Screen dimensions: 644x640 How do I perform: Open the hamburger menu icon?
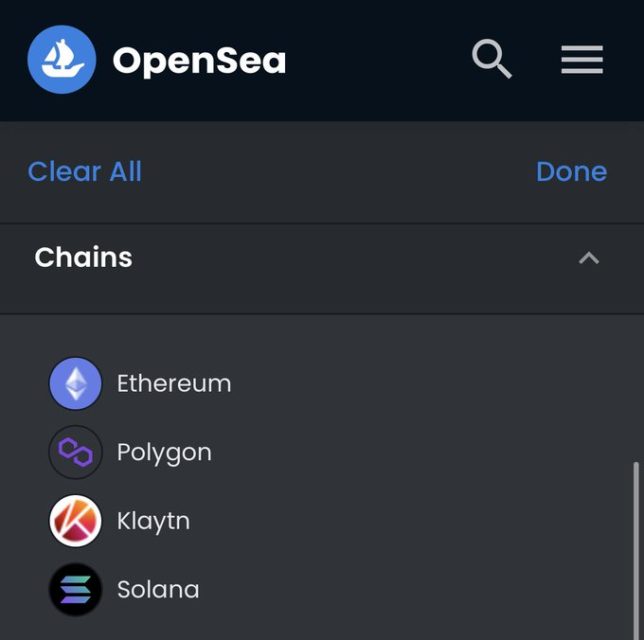582,60
